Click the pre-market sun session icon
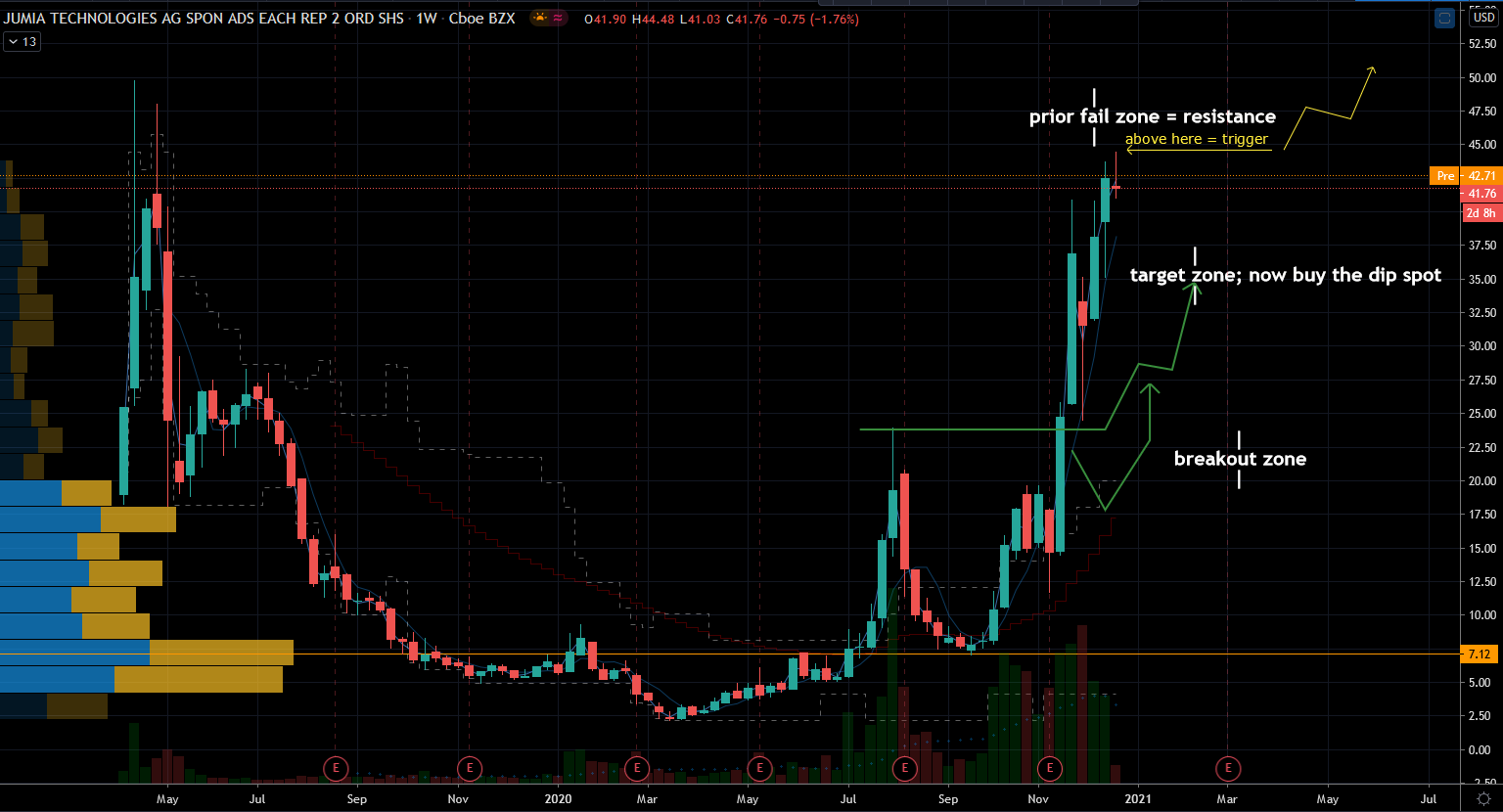 pyautogui.click(x=539, y=18)
